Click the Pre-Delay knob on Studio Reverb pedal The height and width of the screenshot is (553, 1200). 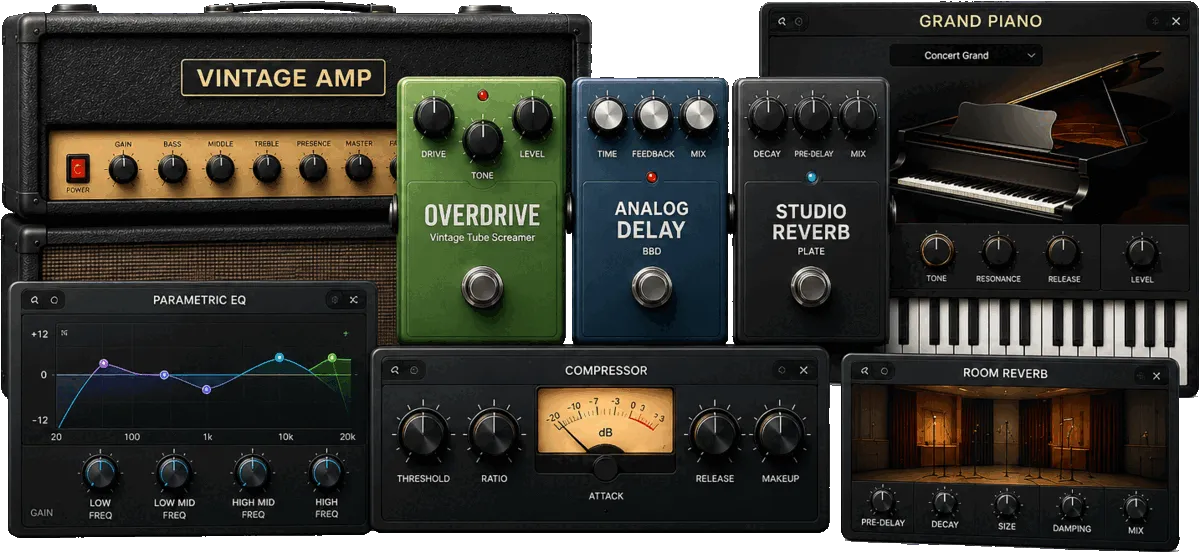coord(813,116)
